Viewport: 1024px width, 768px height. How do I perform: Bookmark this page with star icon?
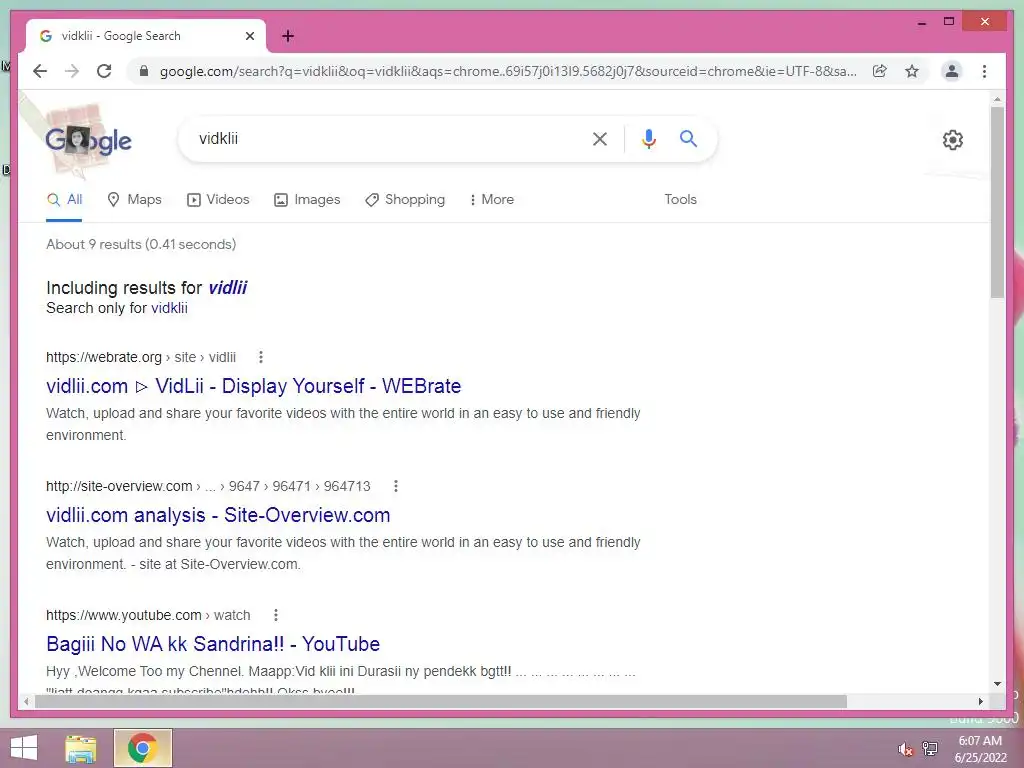(x=912, y=71)
